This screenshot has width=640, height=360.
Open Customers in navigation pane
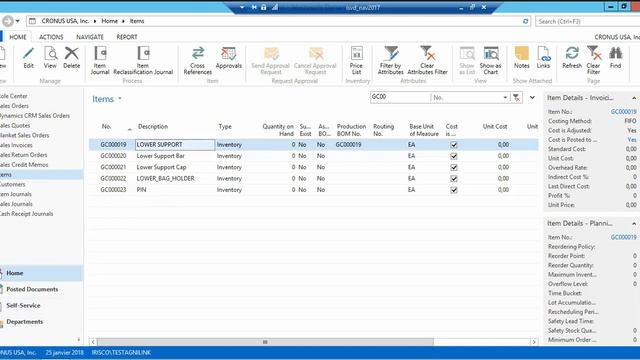pyautogui.click(x=13, y=184)
